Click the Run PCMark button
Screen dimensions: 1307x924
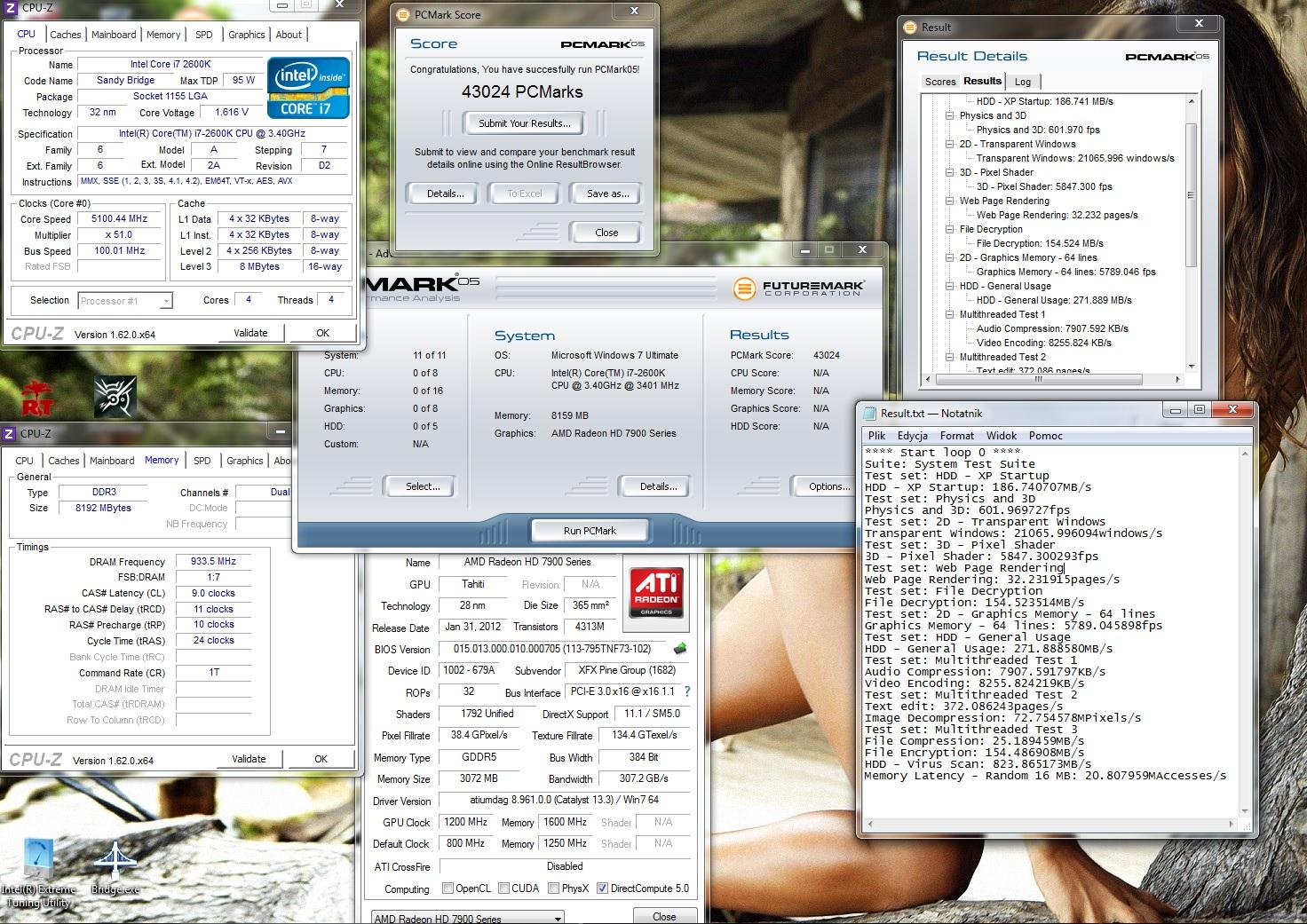point(590,531)
